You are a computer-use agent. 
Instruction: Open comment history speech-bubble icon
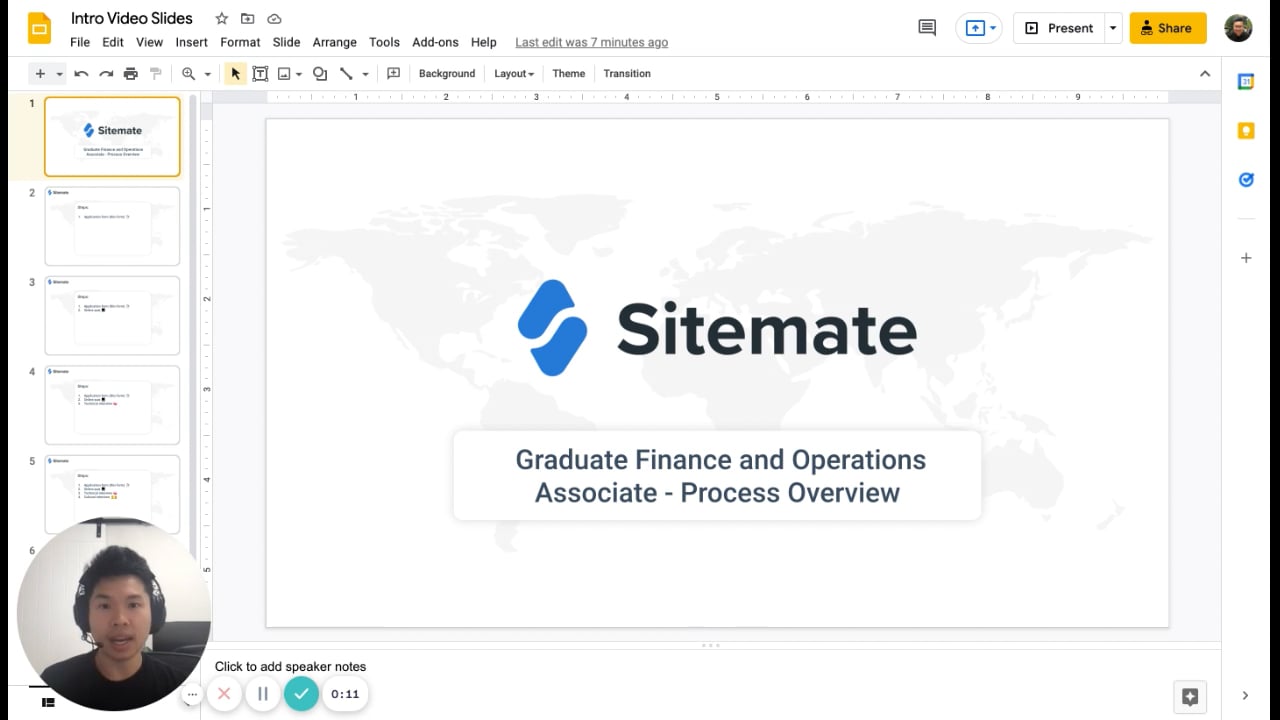pyautogui.click(x=927, y=28)
